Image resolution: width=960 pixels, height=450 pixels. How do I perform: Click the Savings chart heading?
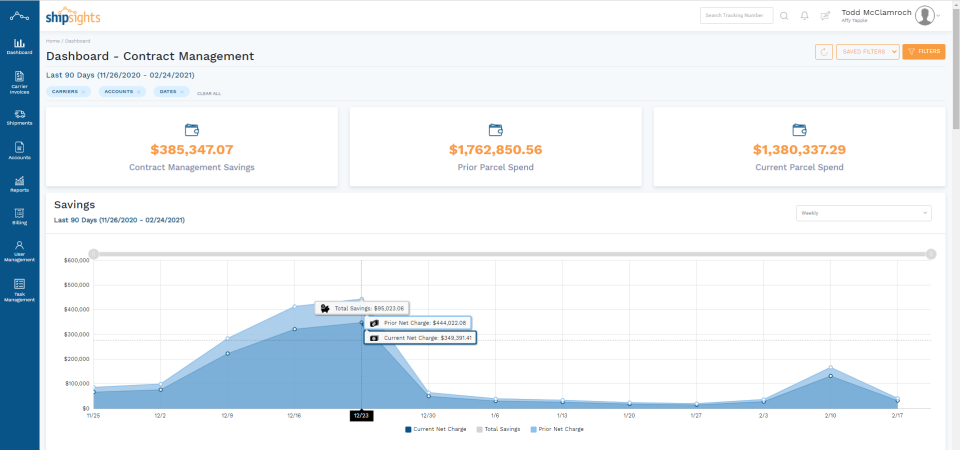(x=75, y=204)
